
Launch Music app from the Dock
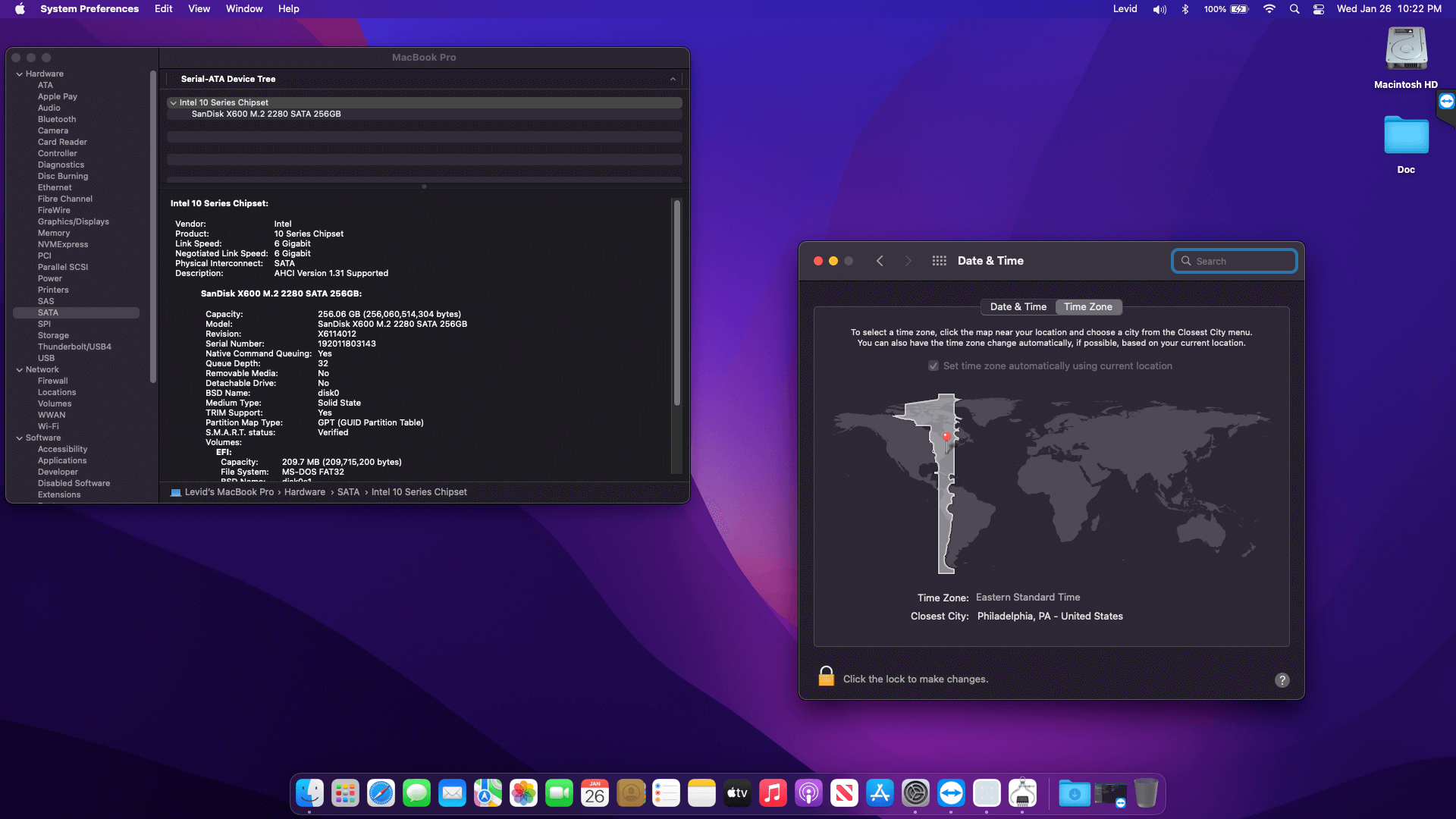(773, 793)
